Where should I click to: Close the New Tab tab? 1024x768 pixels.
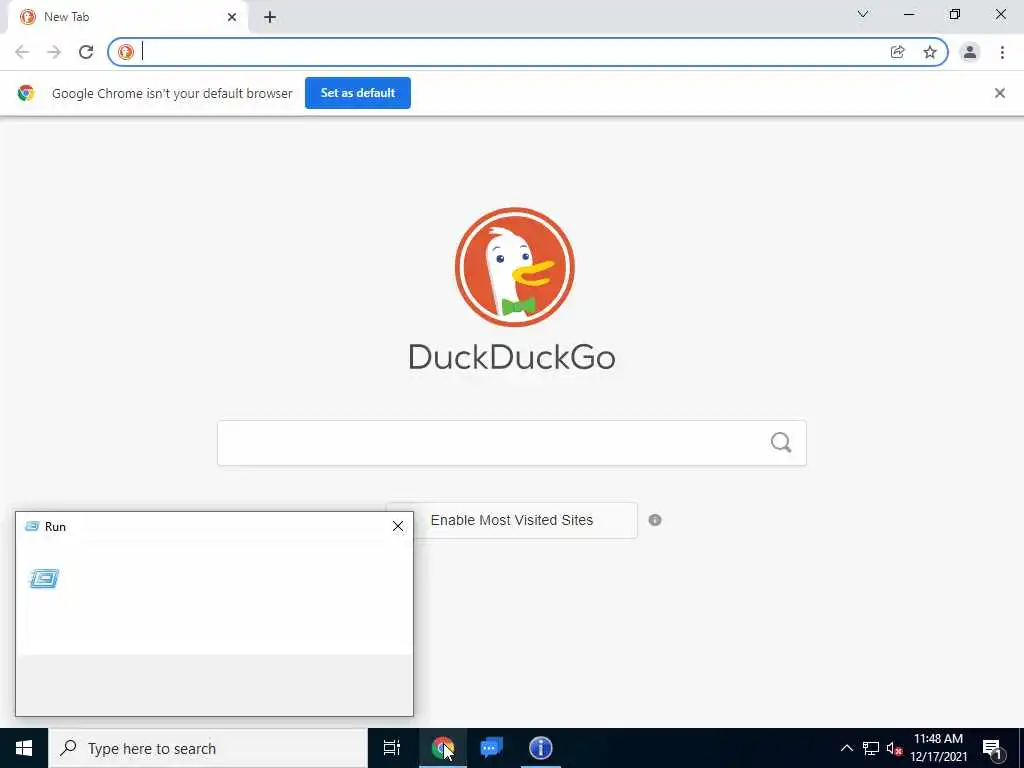tap(232, 17)
